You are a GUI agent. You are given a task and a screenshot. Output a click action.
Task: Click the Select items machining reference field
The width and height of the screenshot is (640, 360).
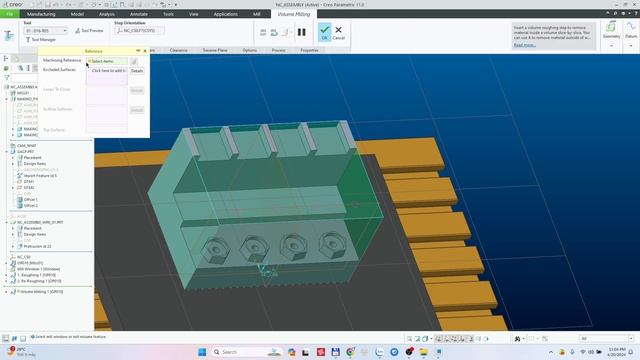[x=107, y=61]
